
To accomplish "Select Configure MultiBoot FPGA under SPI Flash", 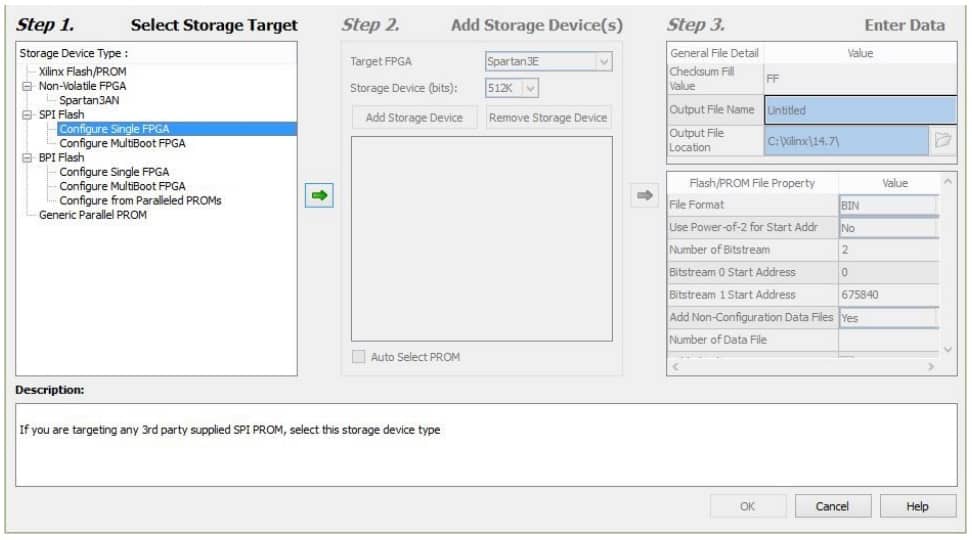I will (121, 143).
